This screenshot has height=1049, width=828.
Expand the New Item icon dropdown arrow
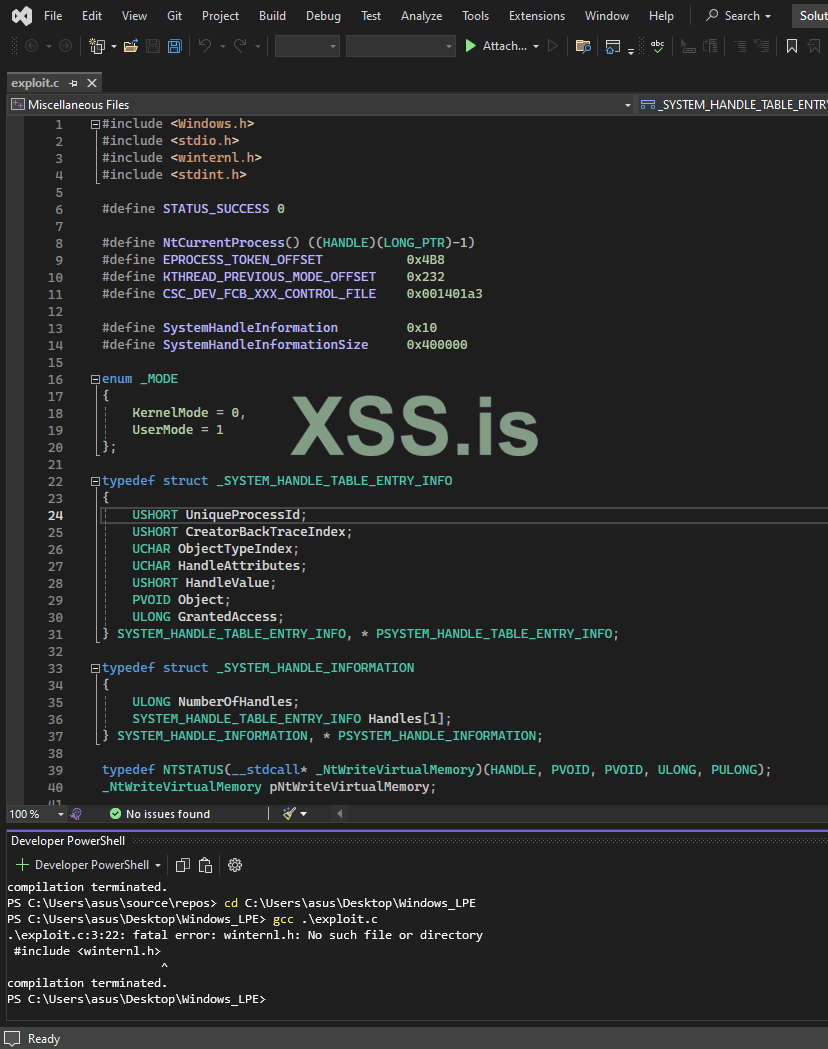tap(114, 46)
